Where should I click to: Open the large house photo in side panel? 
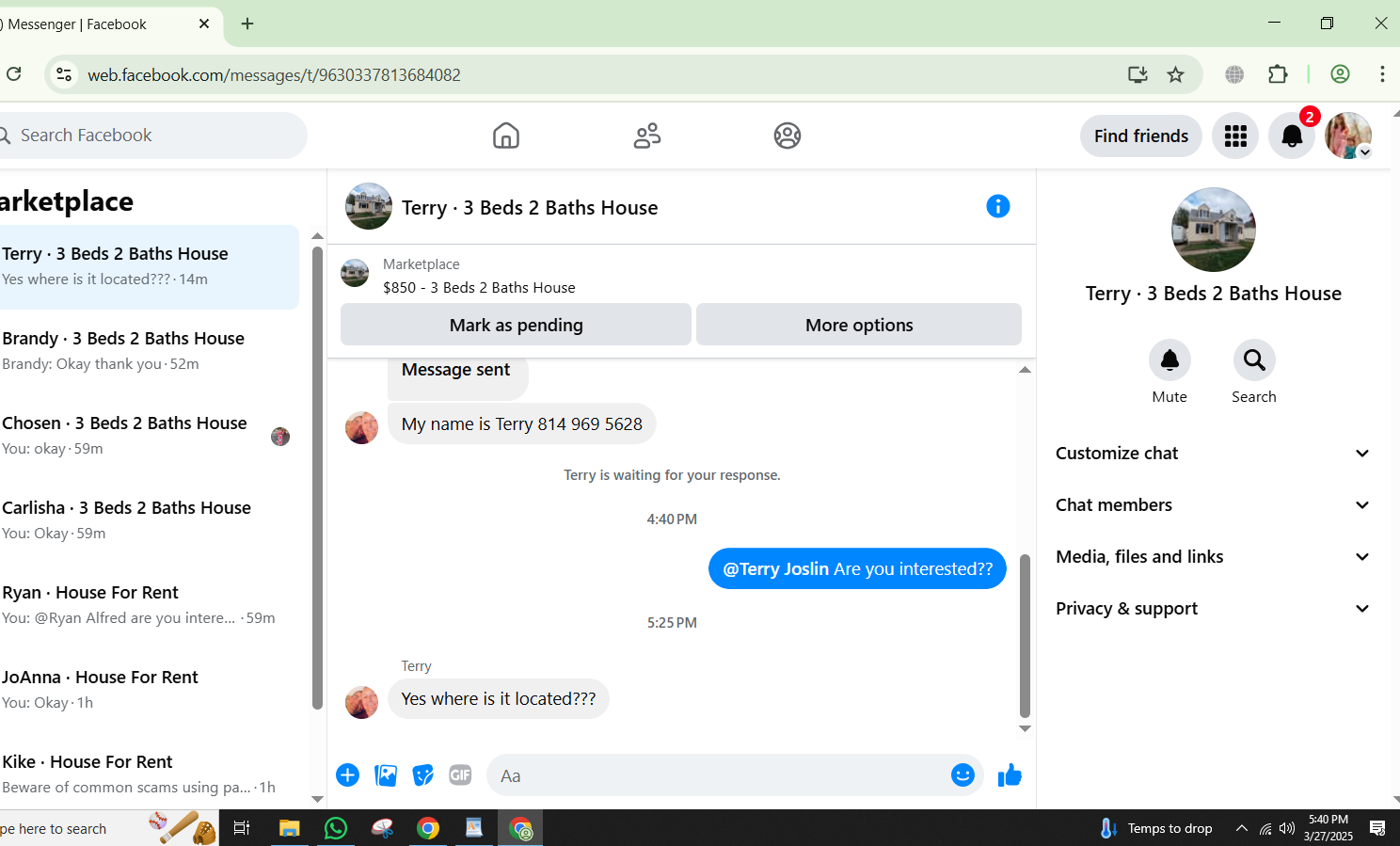1213,230
